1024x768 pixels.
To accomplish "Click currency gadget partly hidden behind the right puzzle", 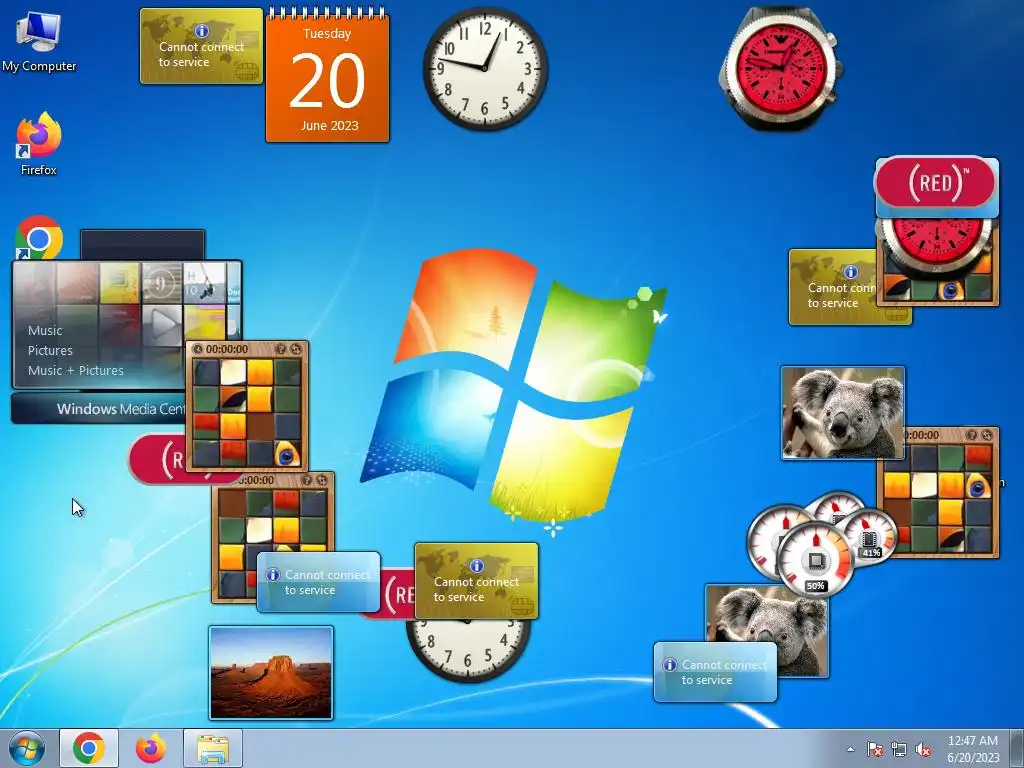I will 832,287.
